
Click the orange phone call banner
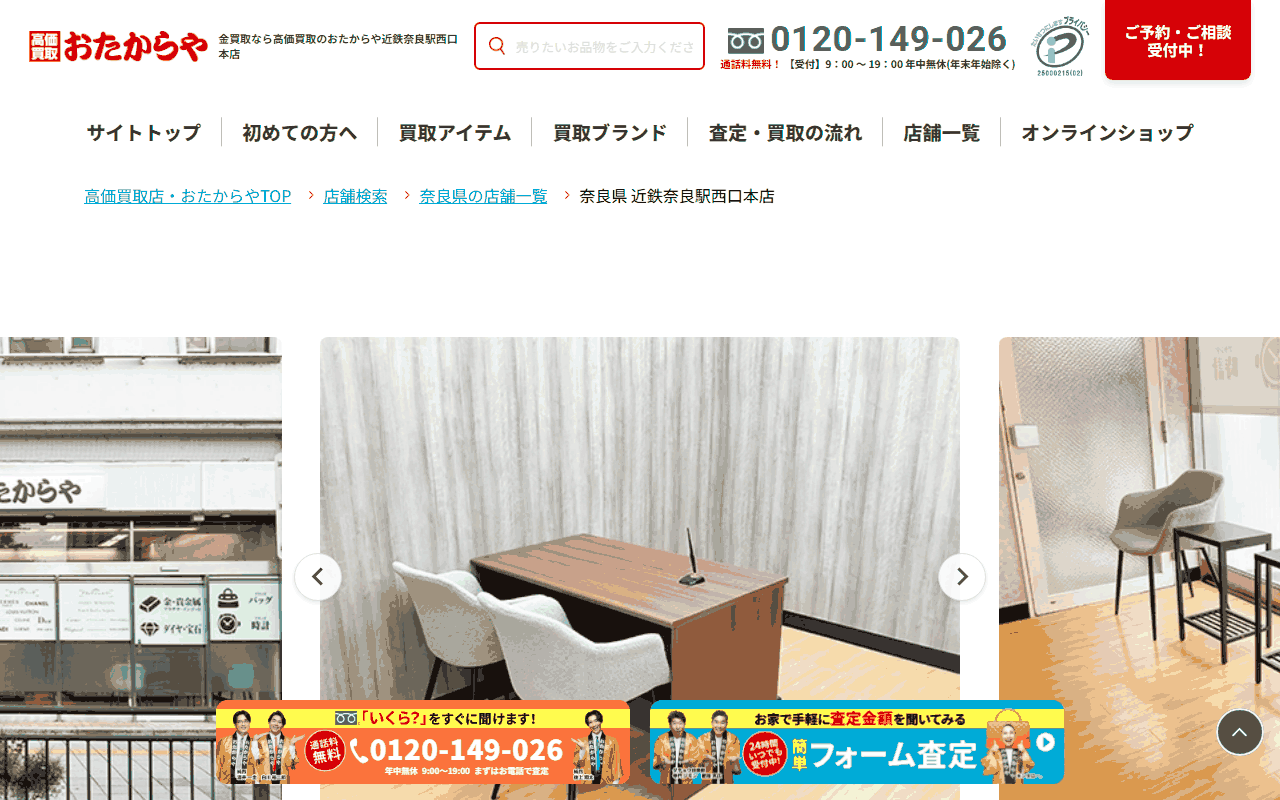[x=423, y=742]
